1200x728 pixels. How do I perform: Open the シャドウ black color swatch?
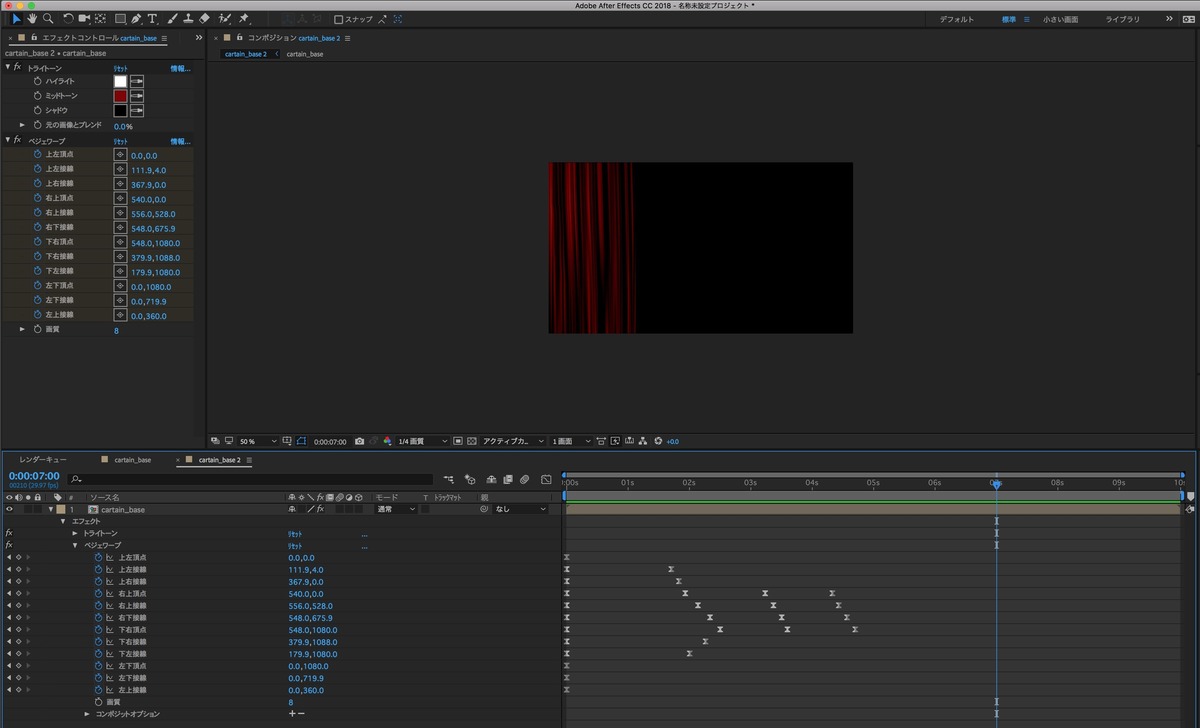pos(120,110)
